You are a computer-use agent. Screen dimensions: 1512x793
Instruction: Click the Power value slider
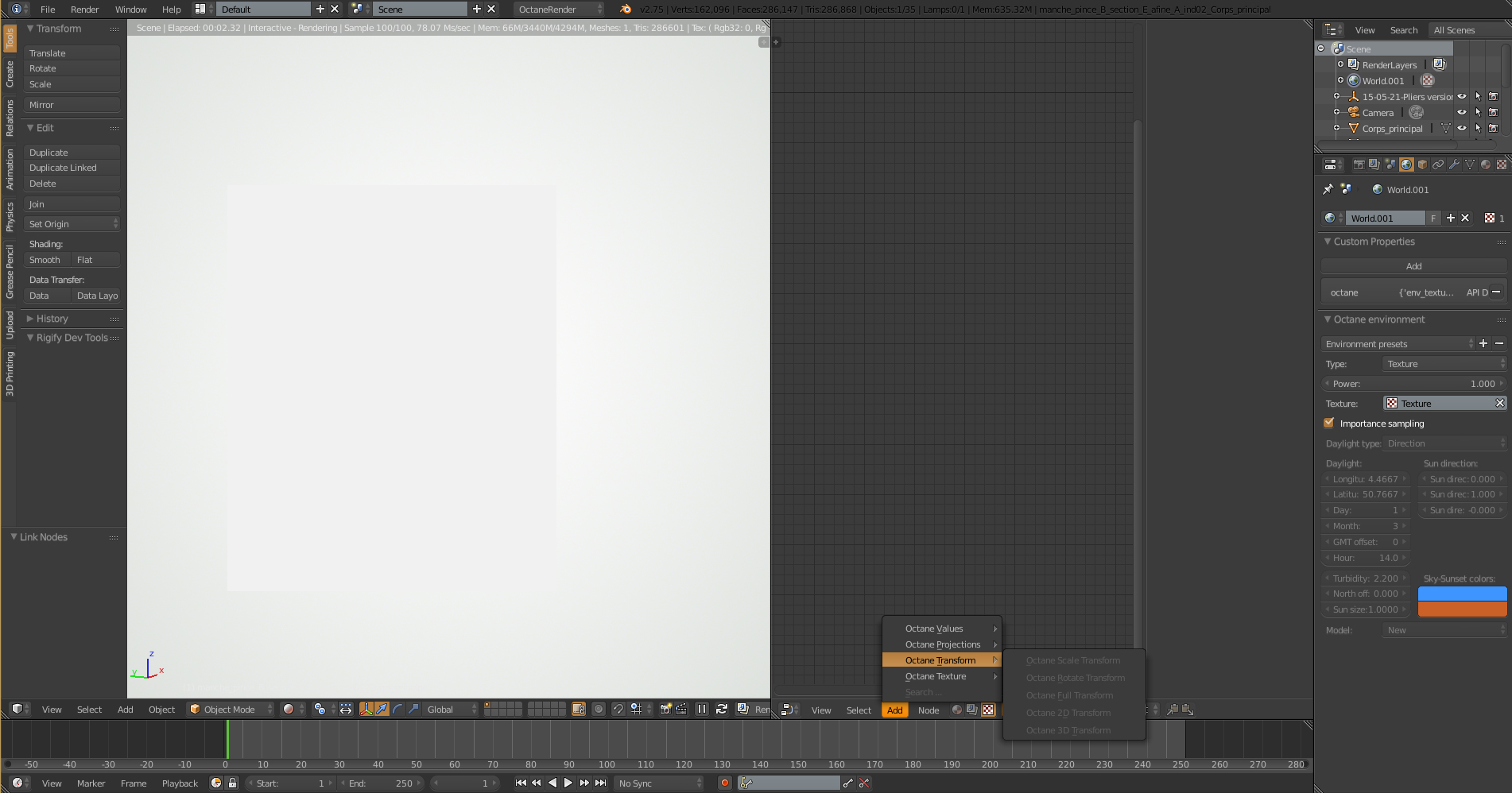click(x=1413, y=384)
